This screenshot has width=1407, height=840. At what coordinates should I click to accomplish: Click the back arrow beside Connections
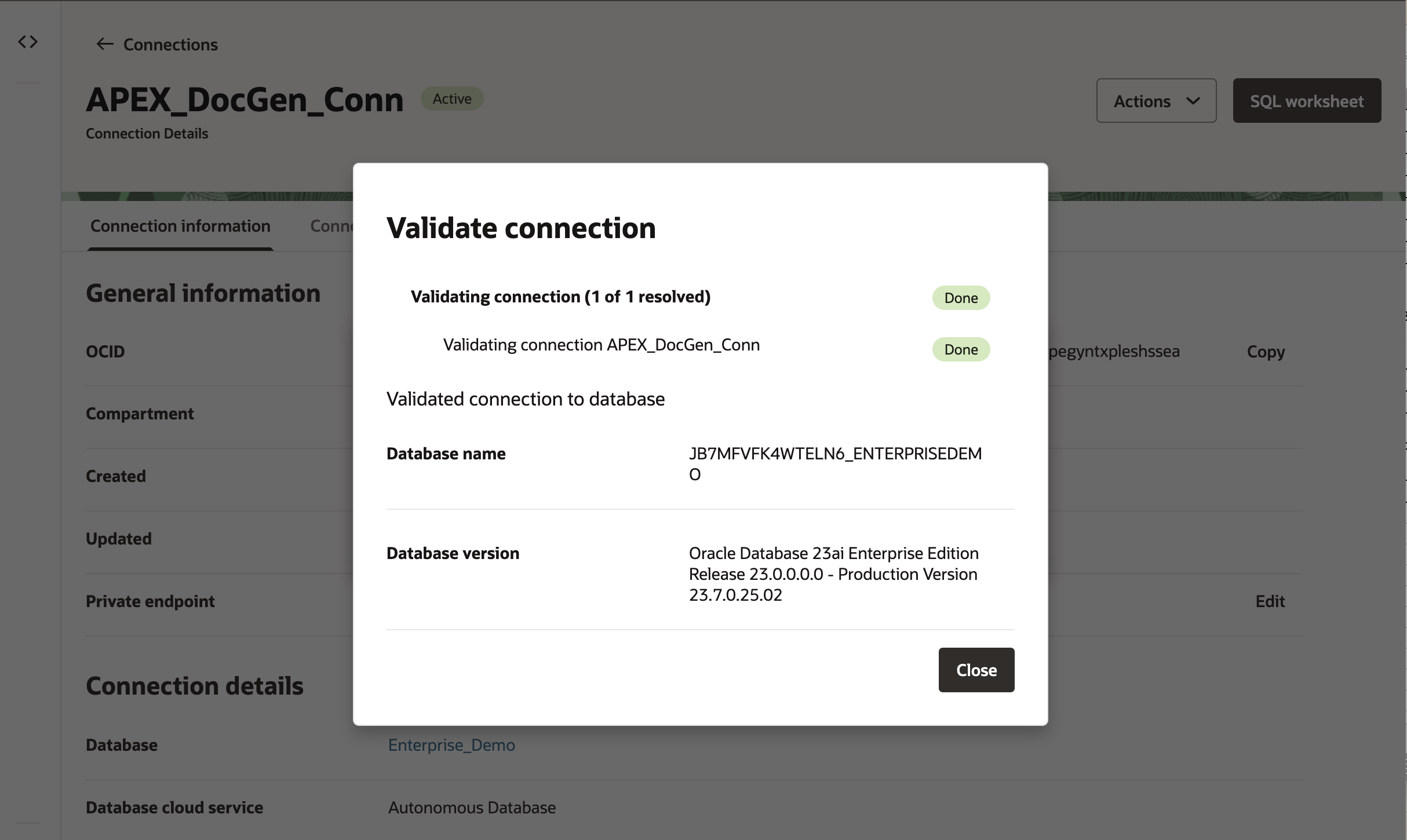click(104, 44)
